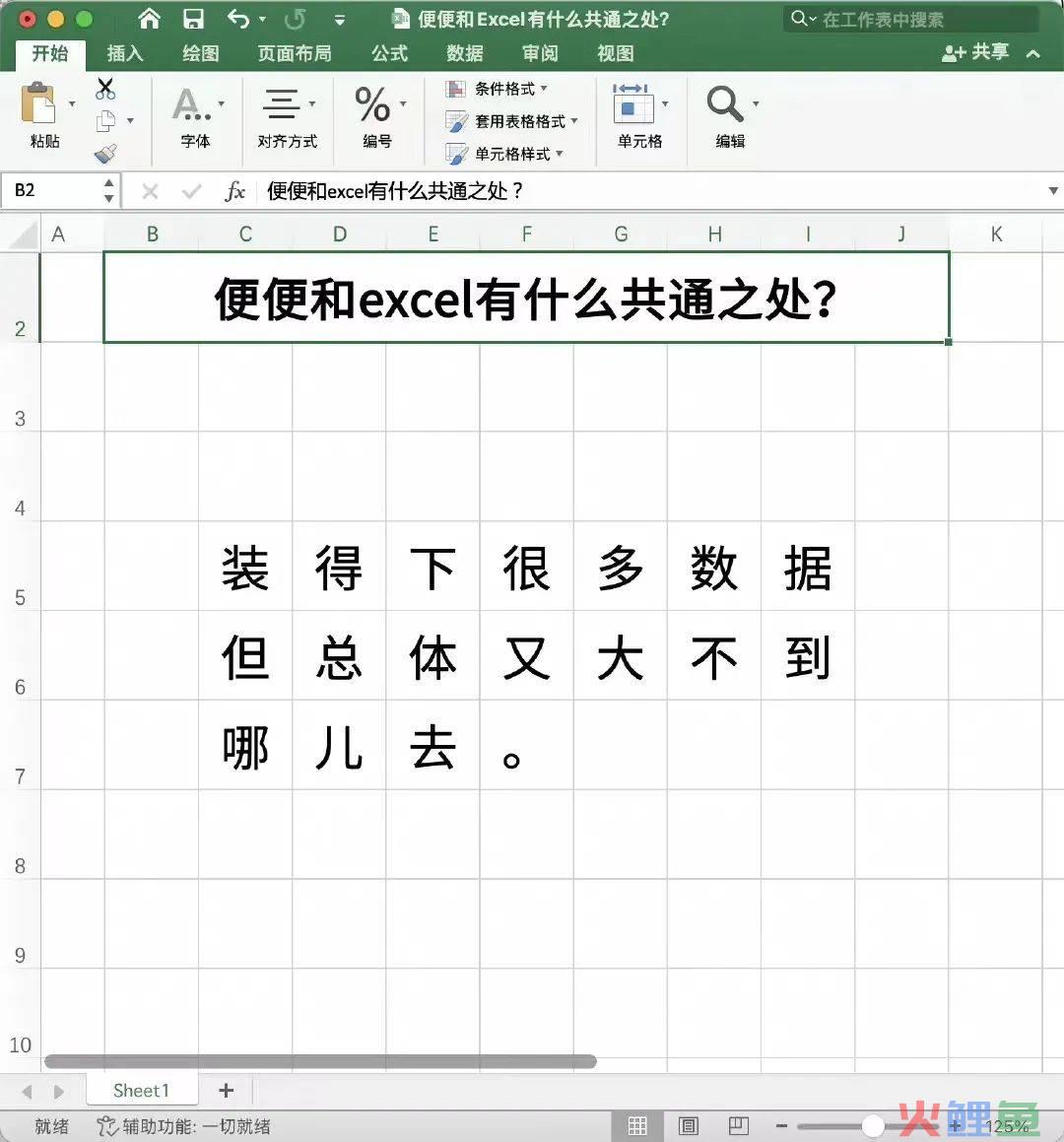Select row 10 header
1064x1142 pixels.
20,1015
